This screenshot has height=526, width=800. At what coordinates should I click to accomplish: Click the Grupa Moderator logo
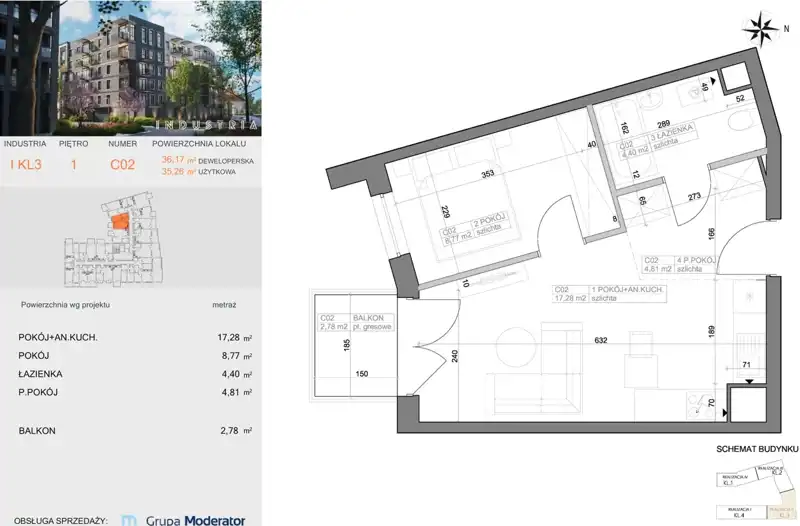point(183,519)
